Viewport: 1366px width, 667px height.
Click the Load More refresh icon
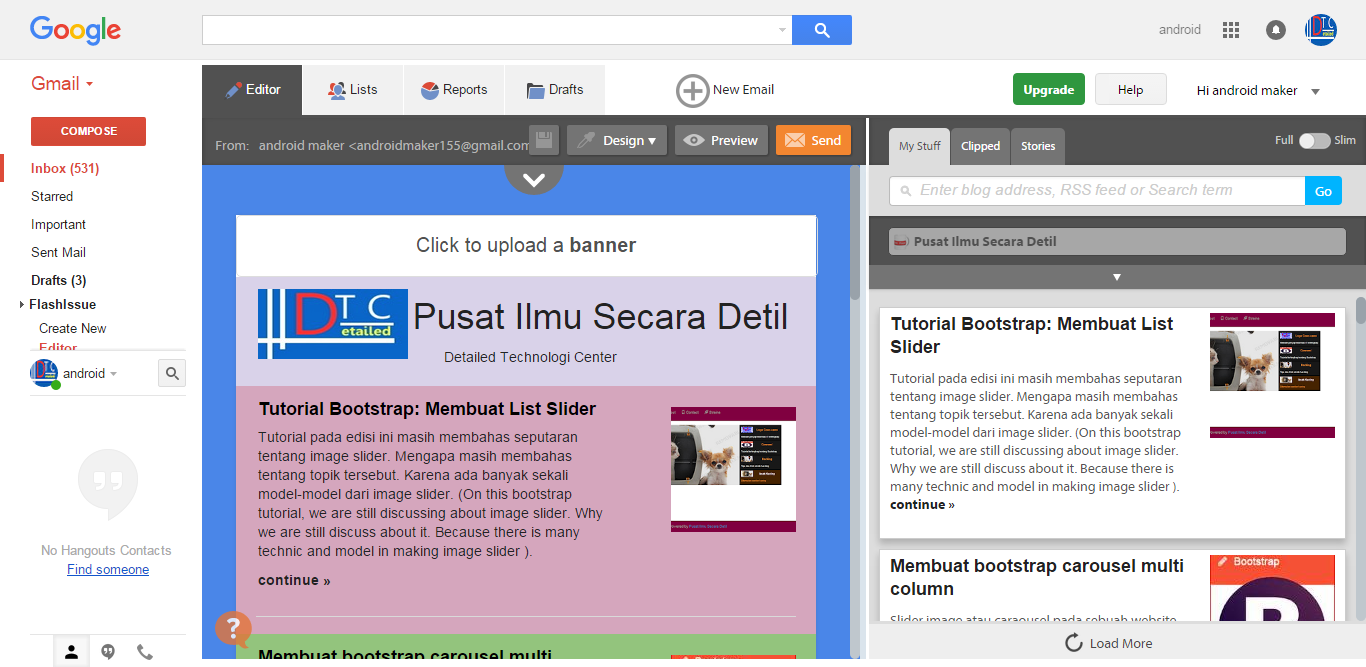coord(1074,643)
